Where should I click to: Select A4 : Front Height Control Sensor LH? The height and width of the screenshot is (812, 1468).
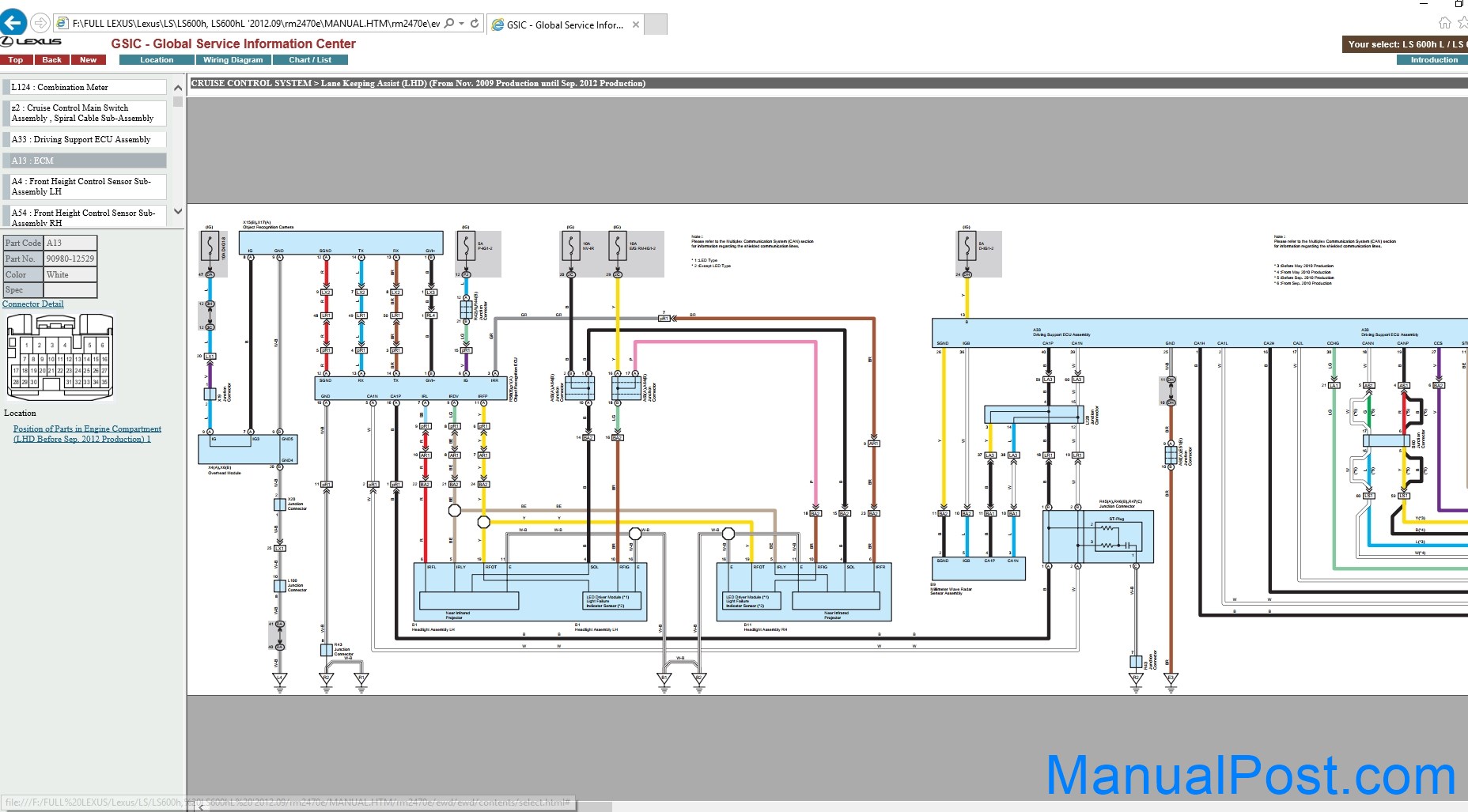point(84,187)
